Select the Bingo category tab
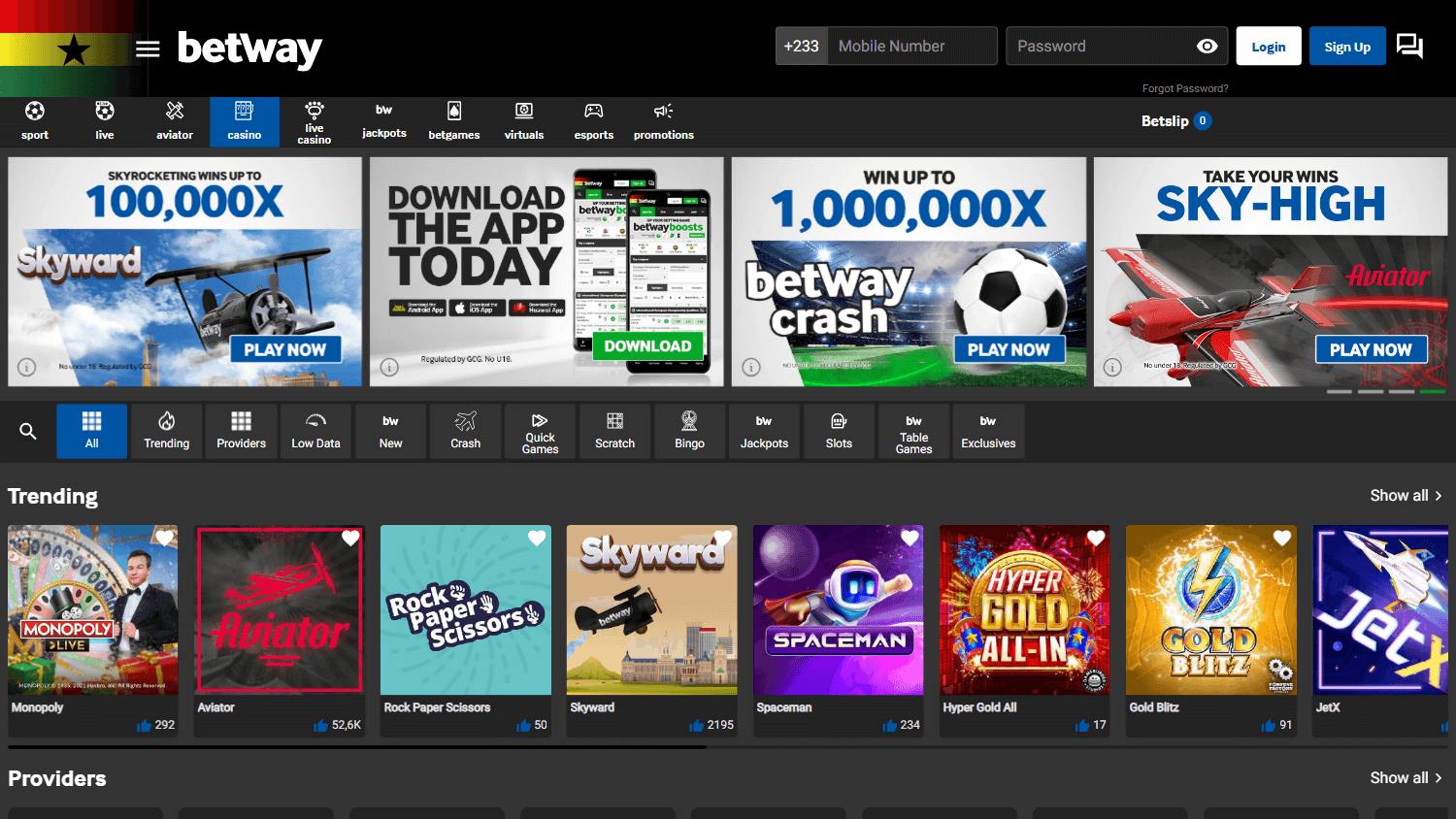 pos(690,431)
